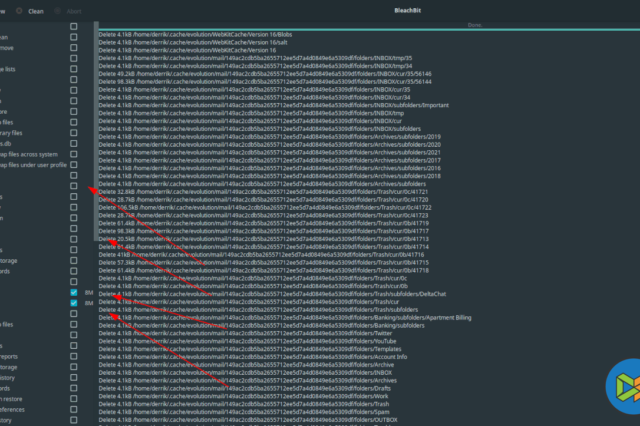
Task: Tick the checkbox on the 'ean' row
Action: pos(73,37)
